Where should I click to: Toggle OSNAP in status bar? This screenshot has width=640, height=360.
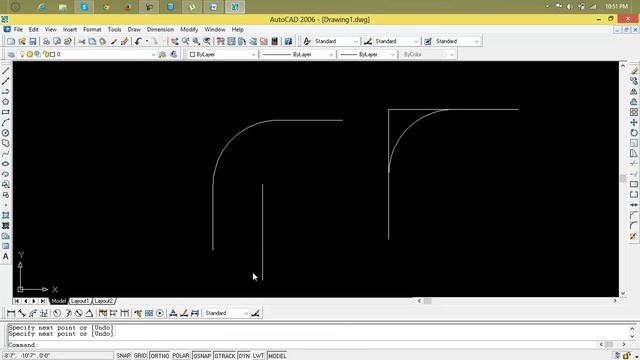[x=202, y=356]
